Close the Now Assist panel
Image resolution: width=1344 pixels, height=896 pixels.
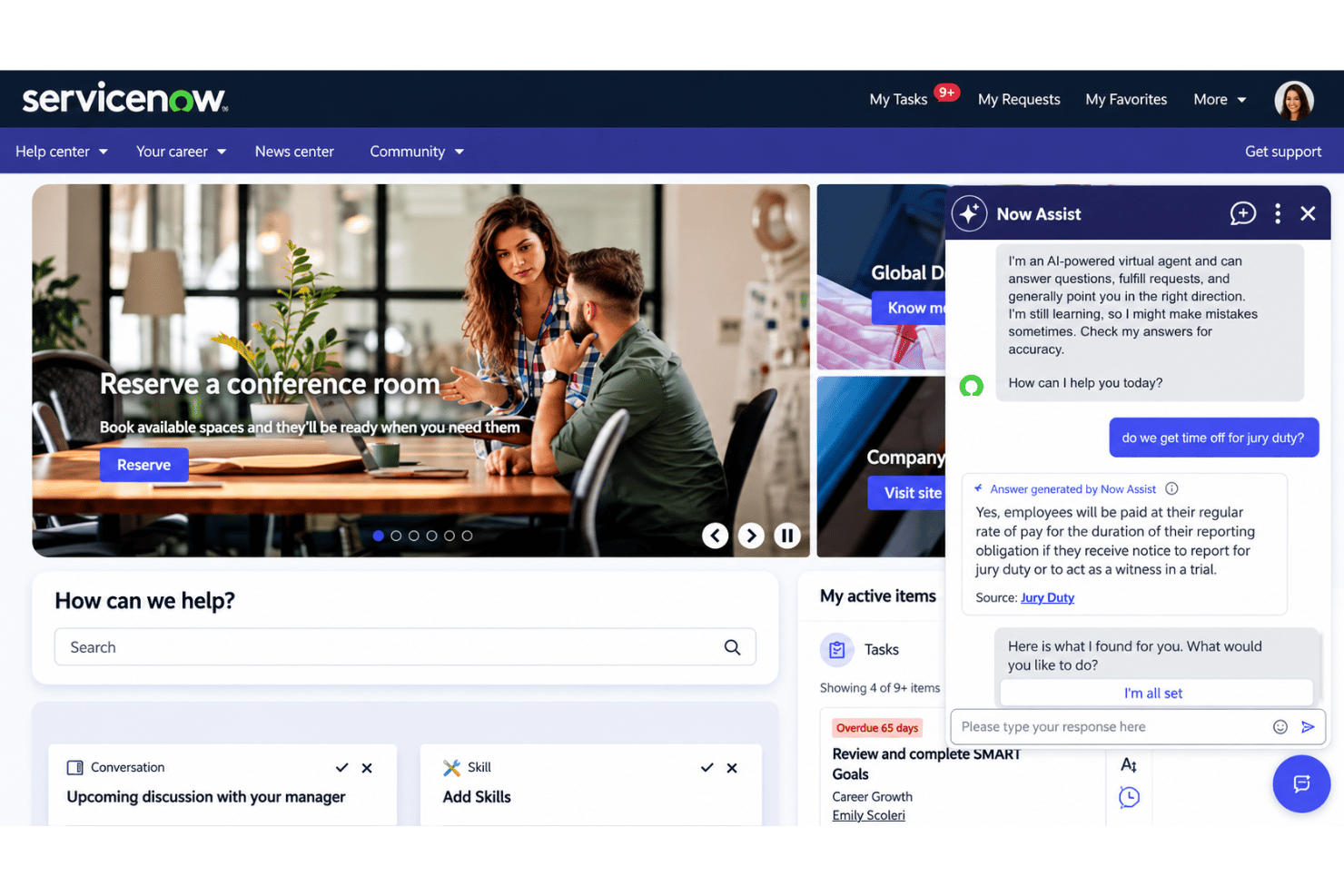click(1308, 213)
